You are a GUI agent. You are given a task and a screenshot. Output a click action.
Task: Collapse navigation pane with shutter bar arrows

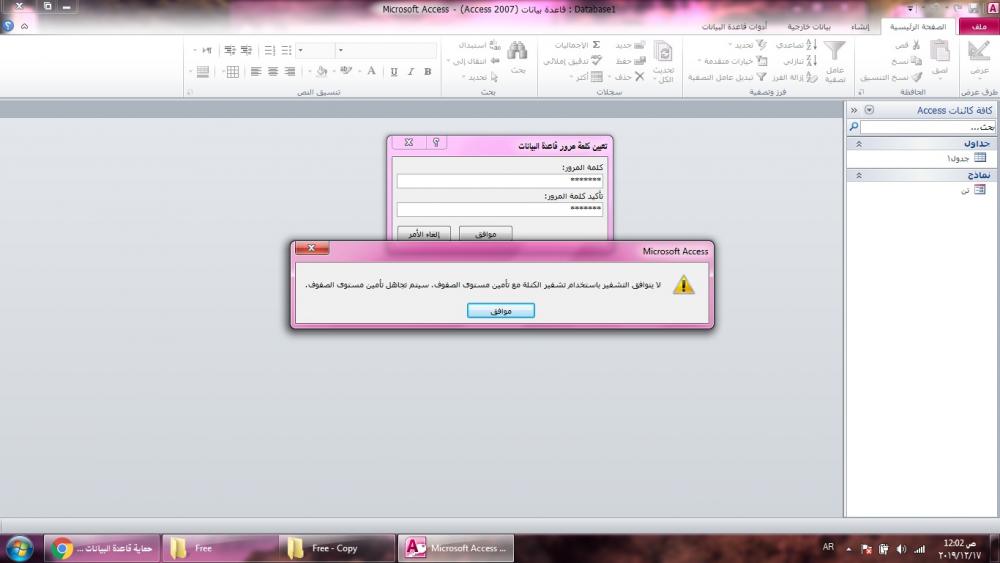click(x=854, y=110)
